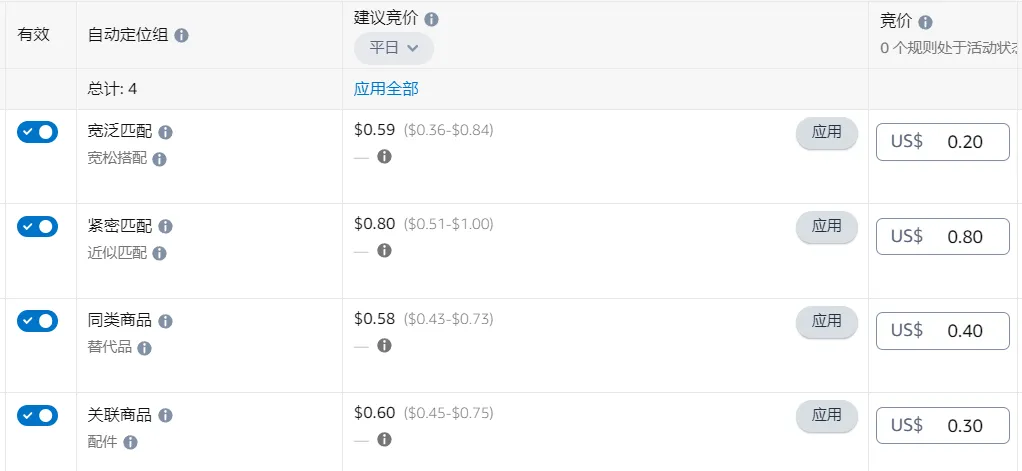
Task: Click info icon beside 建议竞价 header
Action: [x=431, y=19]
